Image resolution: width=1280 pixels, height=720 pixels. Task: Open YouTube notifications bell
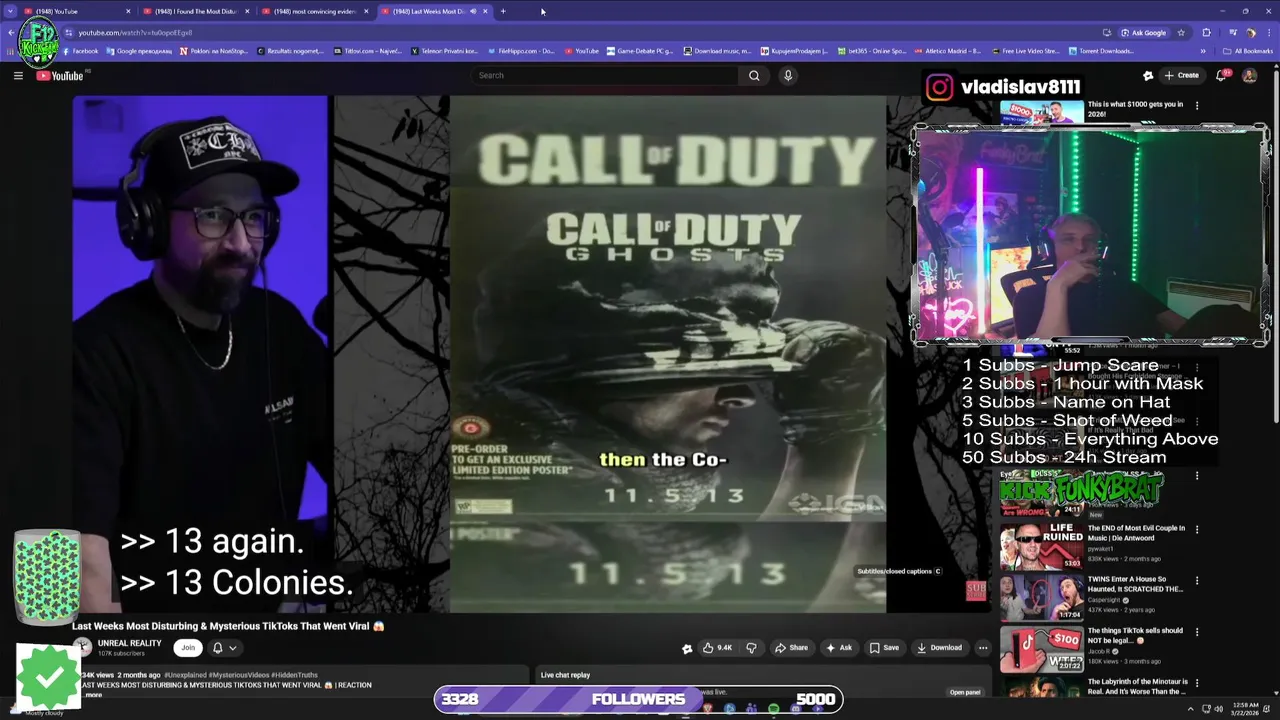1221,75
